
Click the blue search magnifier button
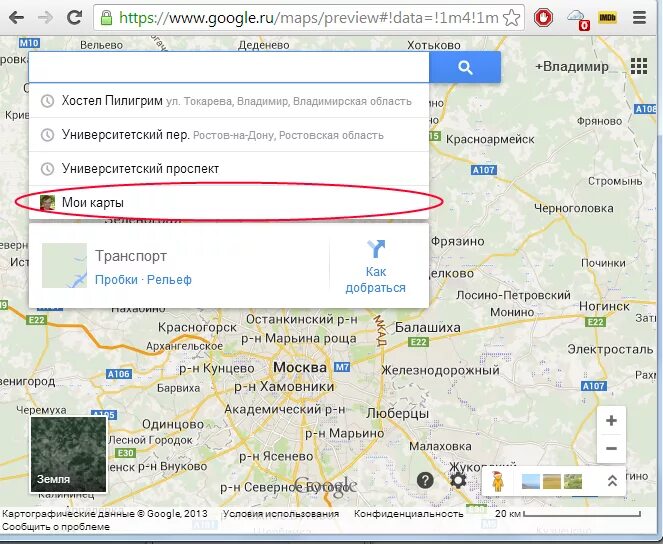click(465, 67)
